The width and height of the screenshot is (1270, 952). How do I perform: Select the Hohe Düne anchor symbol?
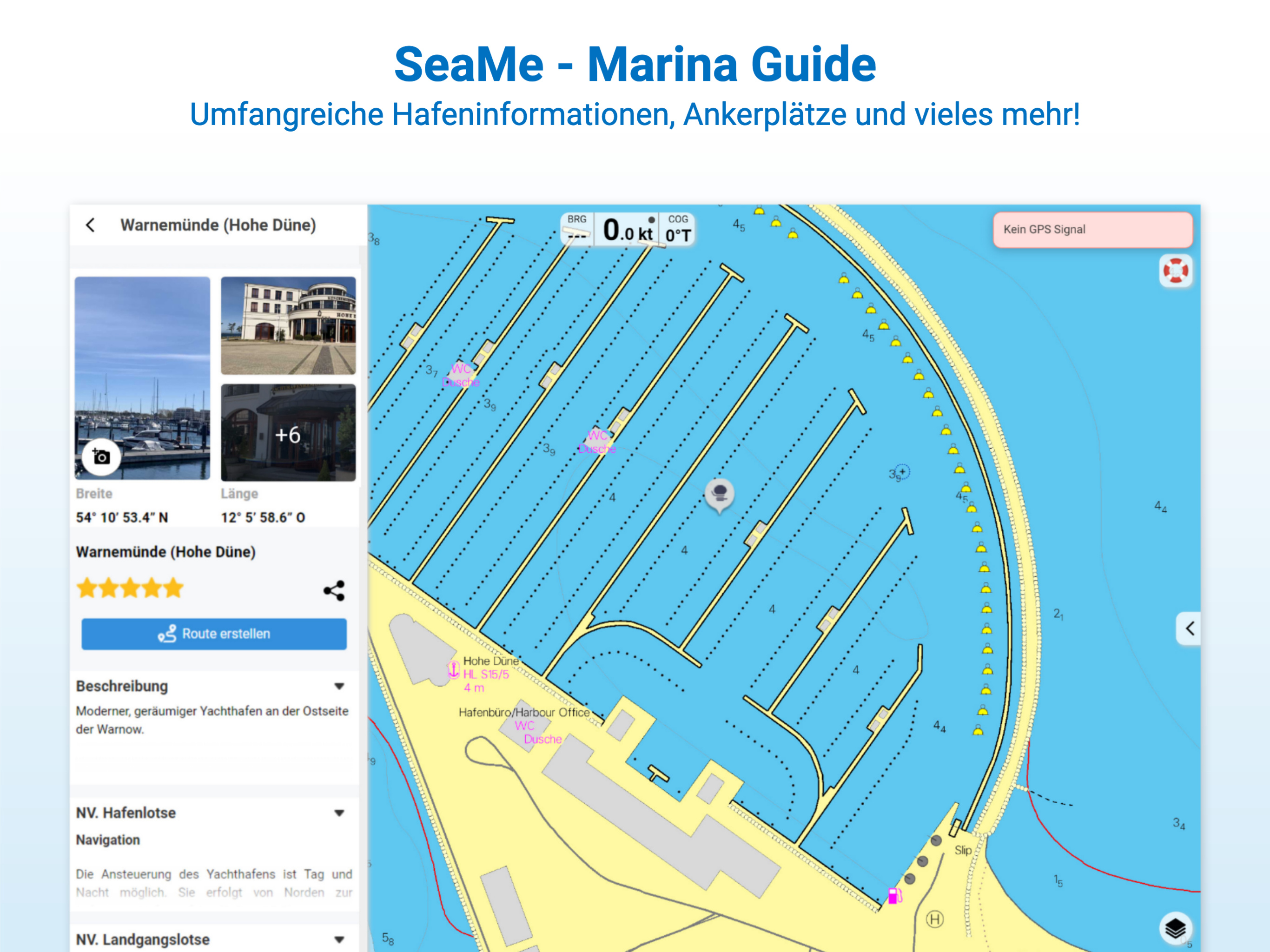point(453,669)
